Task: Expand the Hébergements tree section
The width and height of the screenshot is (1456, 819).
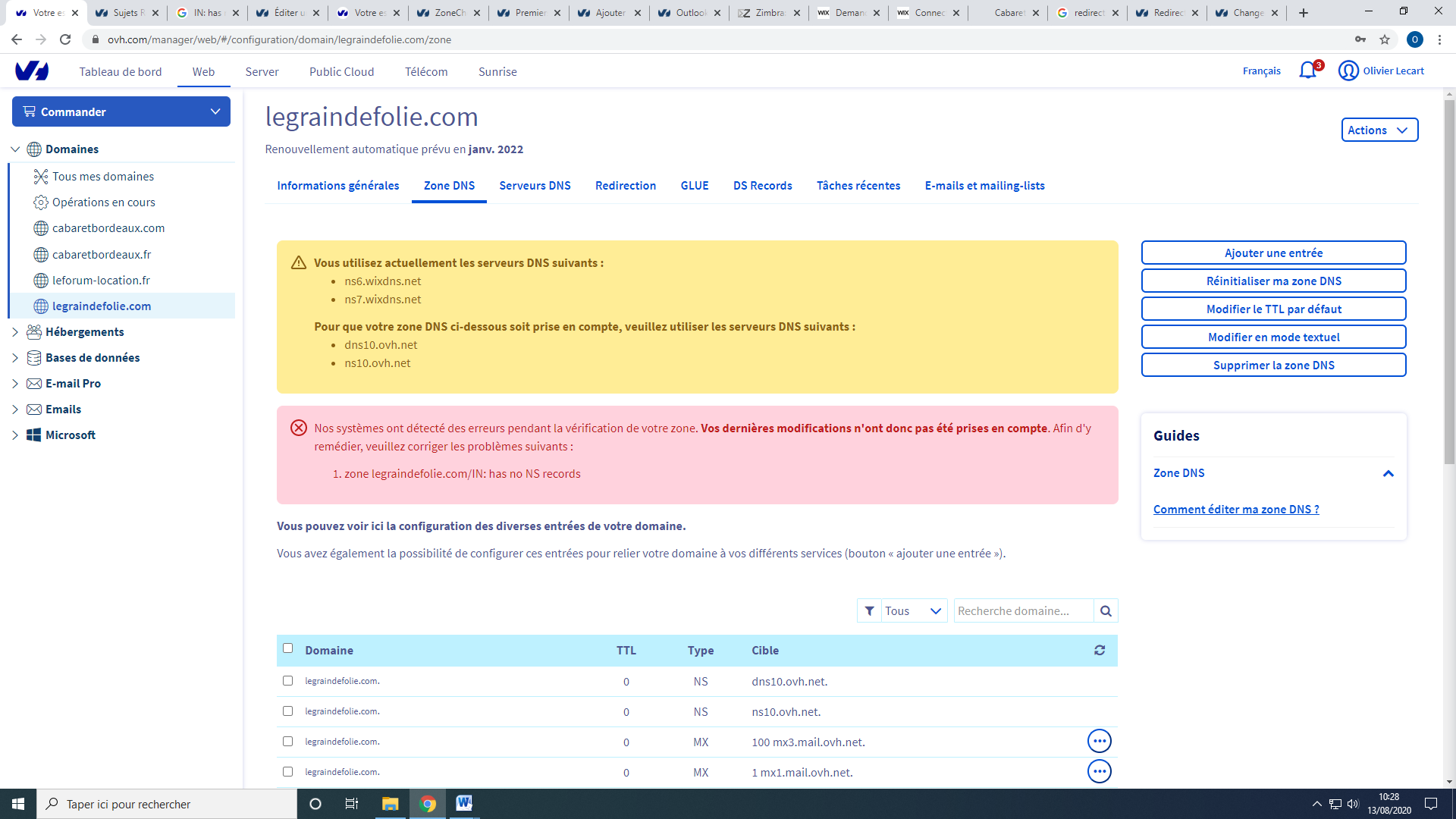Action: coord(15,332)
